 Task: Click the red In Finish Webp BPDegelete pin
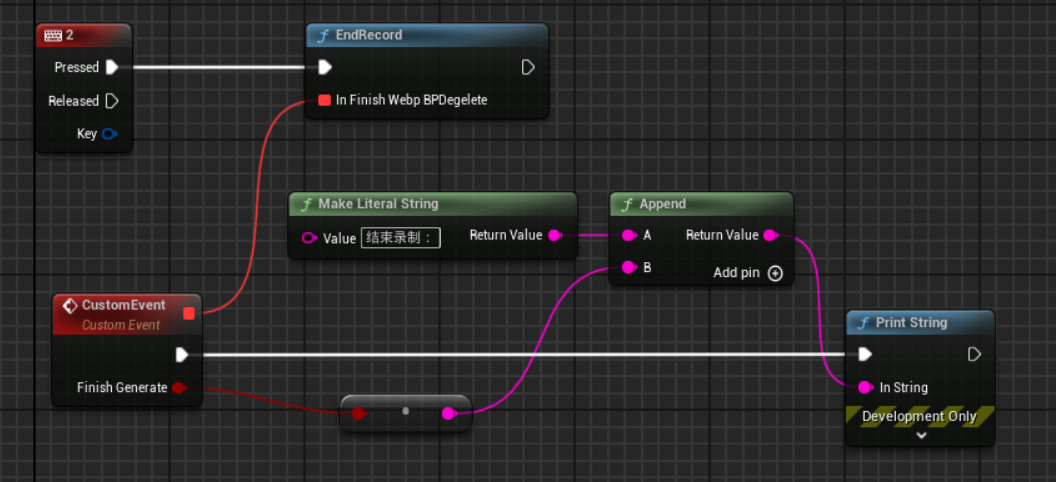point(324,100)
